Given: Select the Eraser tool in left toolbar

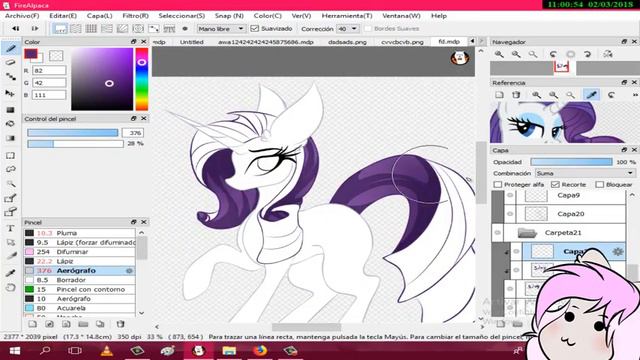Looking at the screenshot, I should click(11, 62).
